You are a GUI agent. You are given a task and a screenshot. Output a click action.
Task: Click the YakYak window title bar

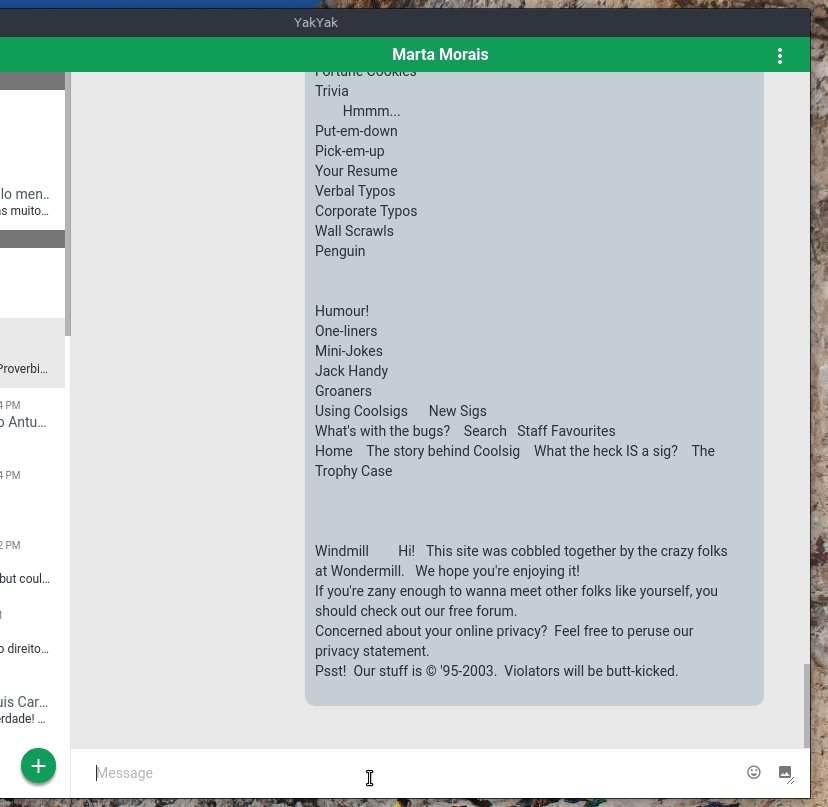tap(405, 23)
